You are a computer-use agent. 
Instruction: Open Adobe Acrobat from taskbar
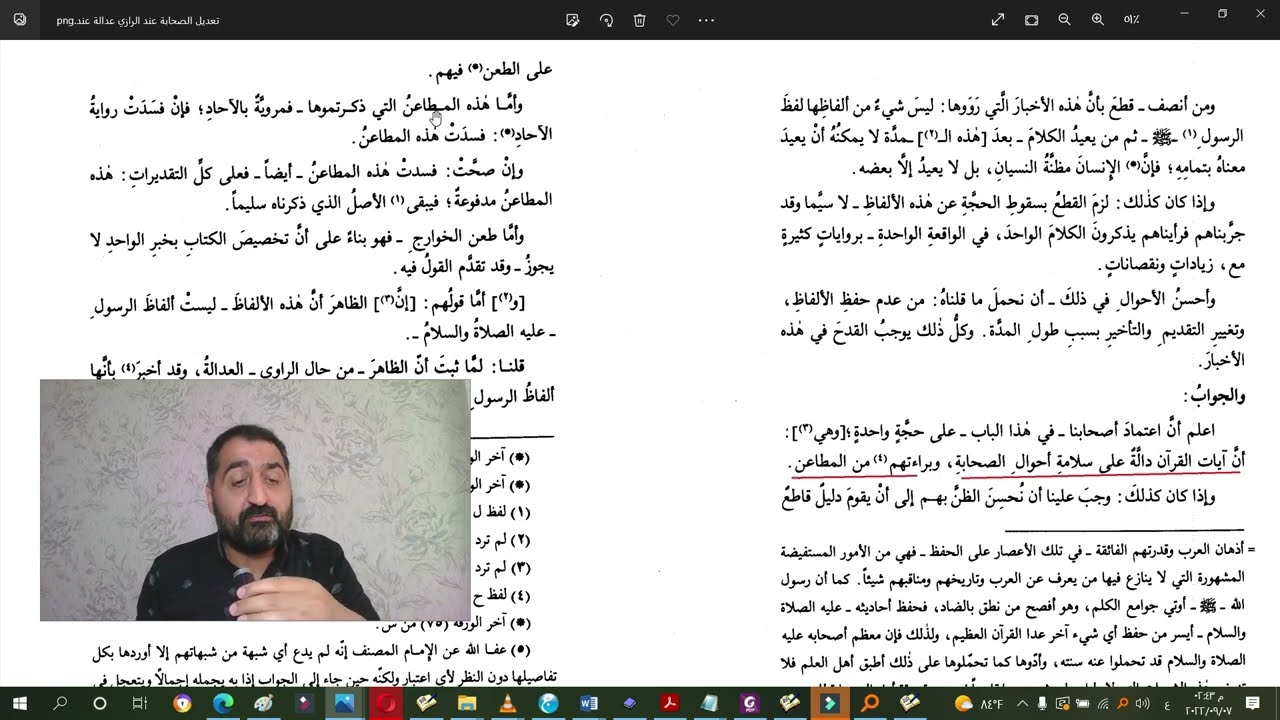point(669,704)
